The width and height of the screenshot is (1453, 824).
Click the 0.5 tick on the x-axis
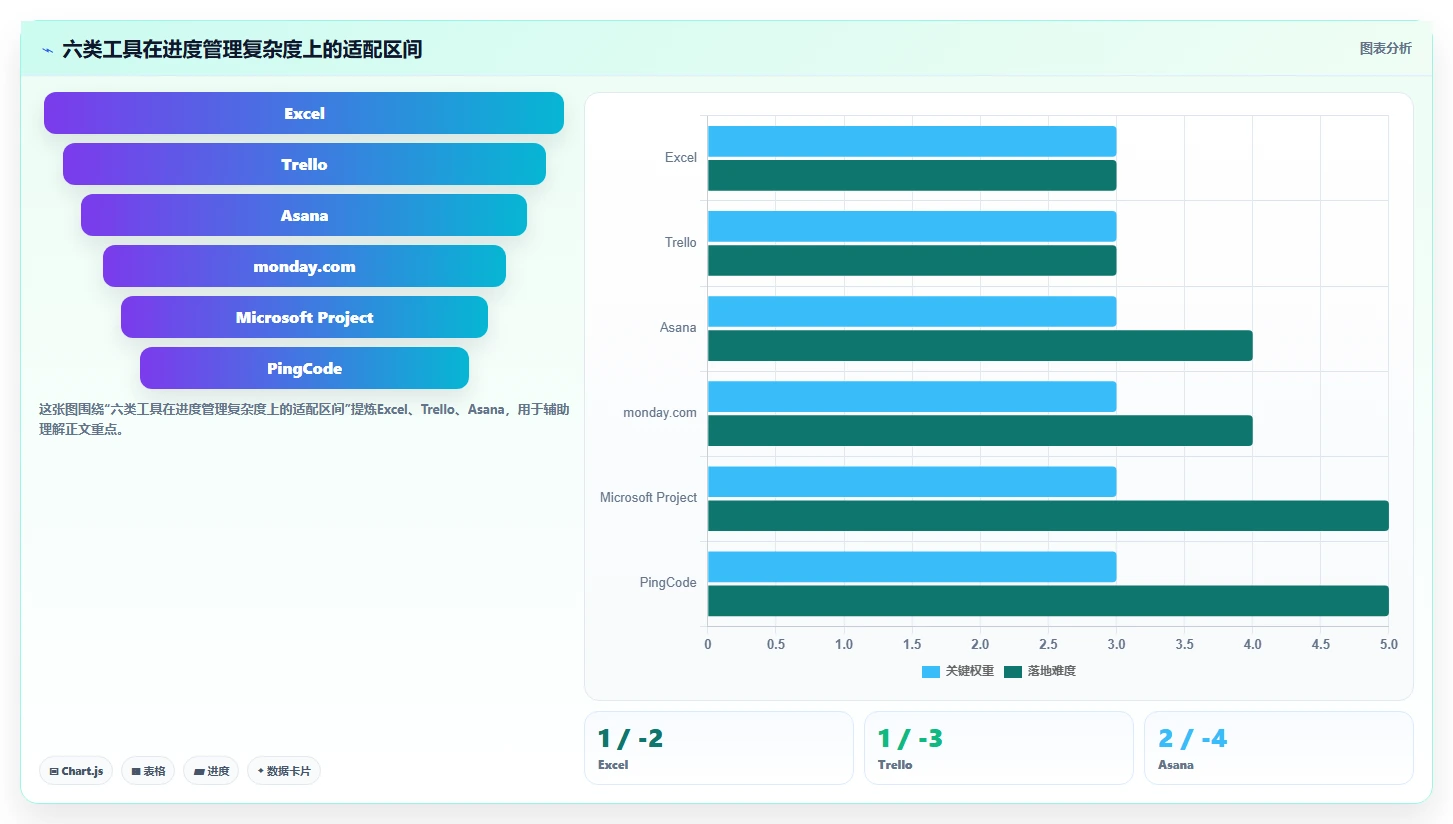pyautogui.click(x=776, y=644)
